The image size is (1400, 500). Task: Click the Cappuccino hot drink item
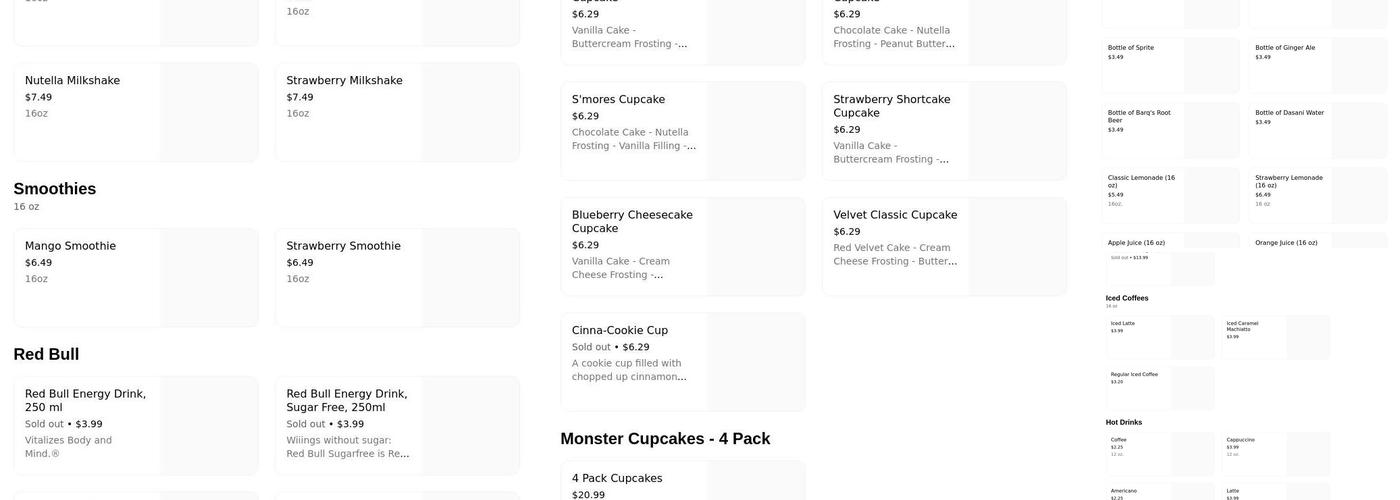1275,453
